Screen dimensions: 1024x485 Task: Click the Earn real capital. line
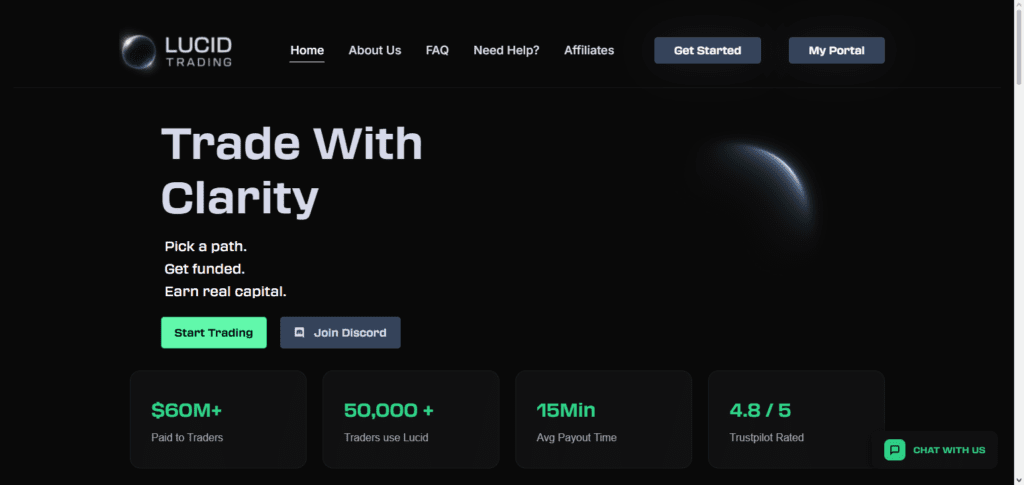(225, 291)
